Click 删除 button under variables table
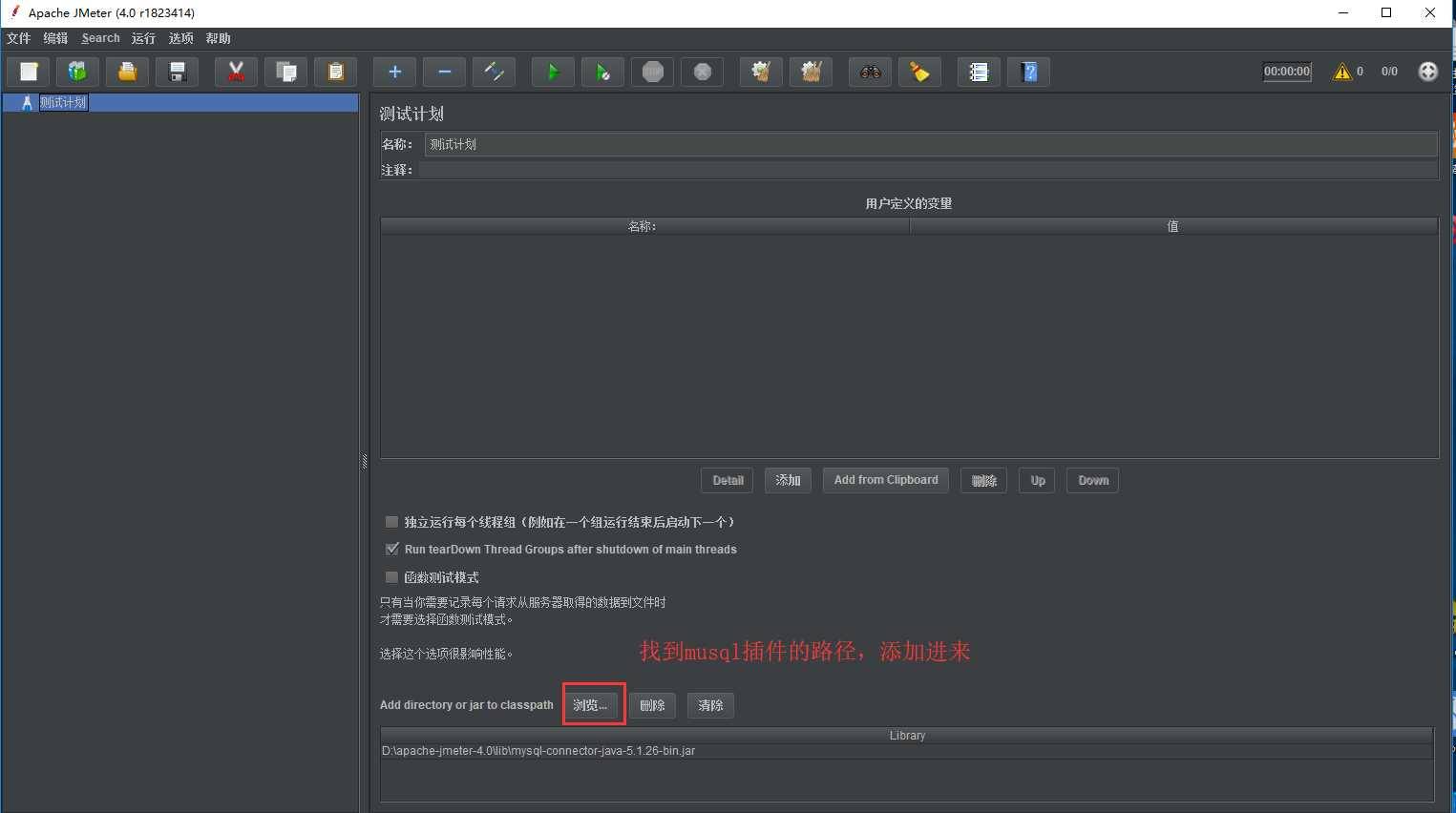Screen dimensions: 1456x813 (x=983, y=480)
